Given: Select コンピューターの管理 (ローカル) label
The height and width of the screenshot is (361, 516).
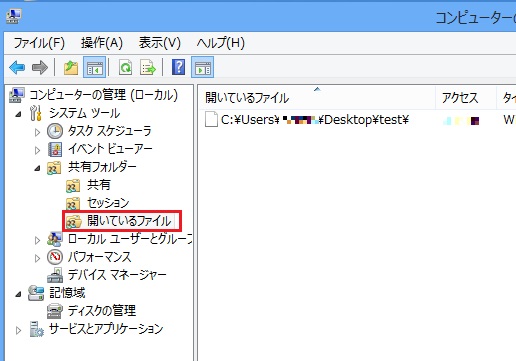Looking at the screenshot, I should pos(104,95).
